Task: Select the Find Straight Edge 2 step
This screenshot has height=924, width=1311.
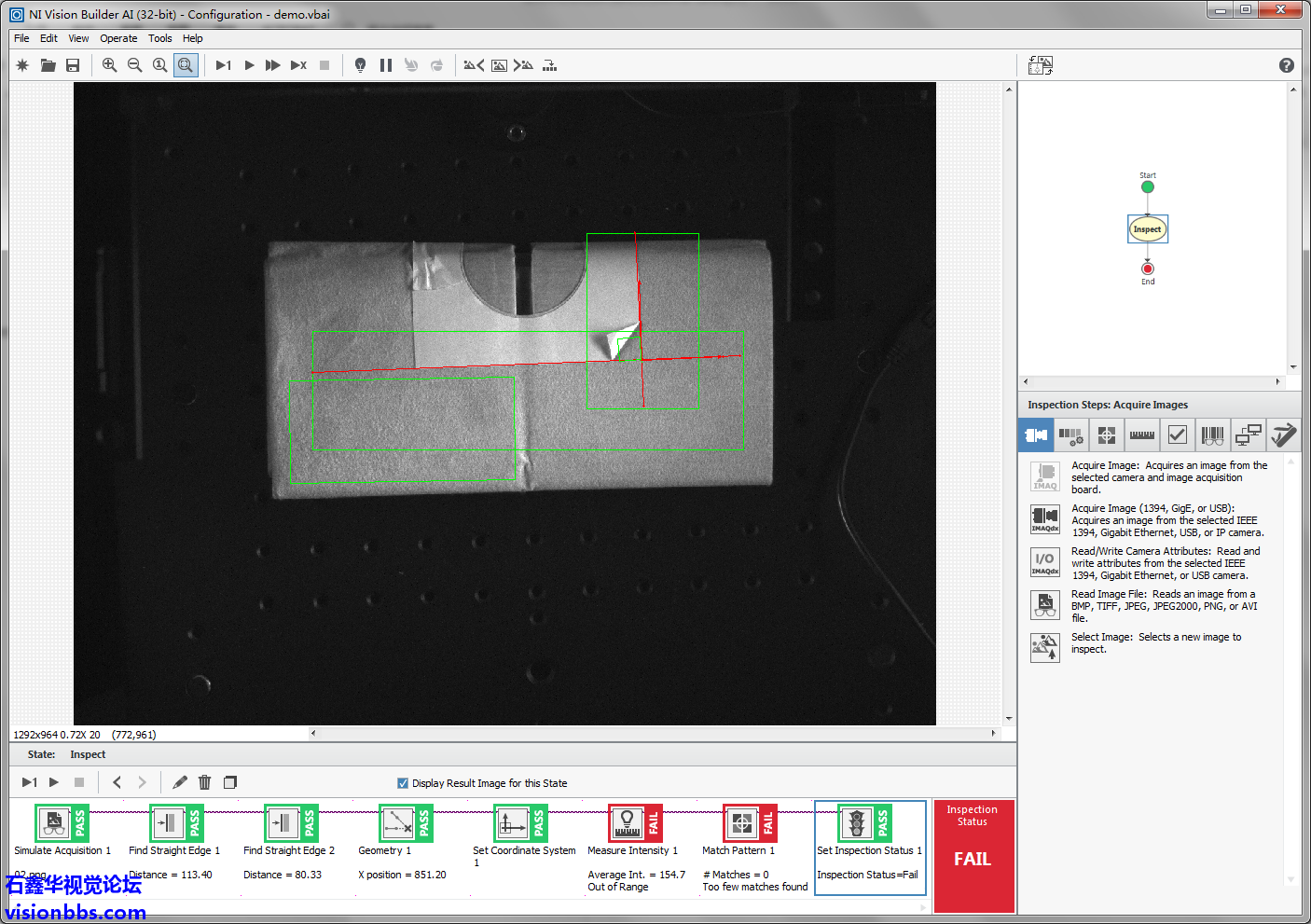Action: coord(291,823)
